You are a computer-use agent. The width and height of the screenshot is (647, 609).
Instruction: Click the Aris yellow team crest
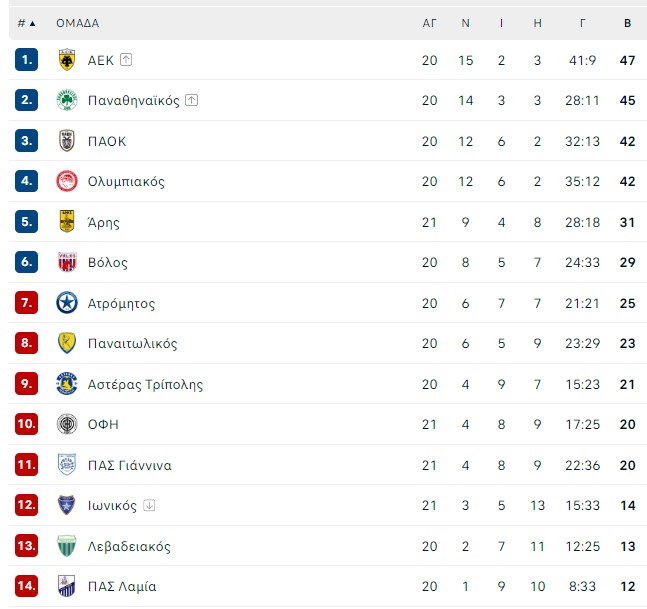pos(66,222)
